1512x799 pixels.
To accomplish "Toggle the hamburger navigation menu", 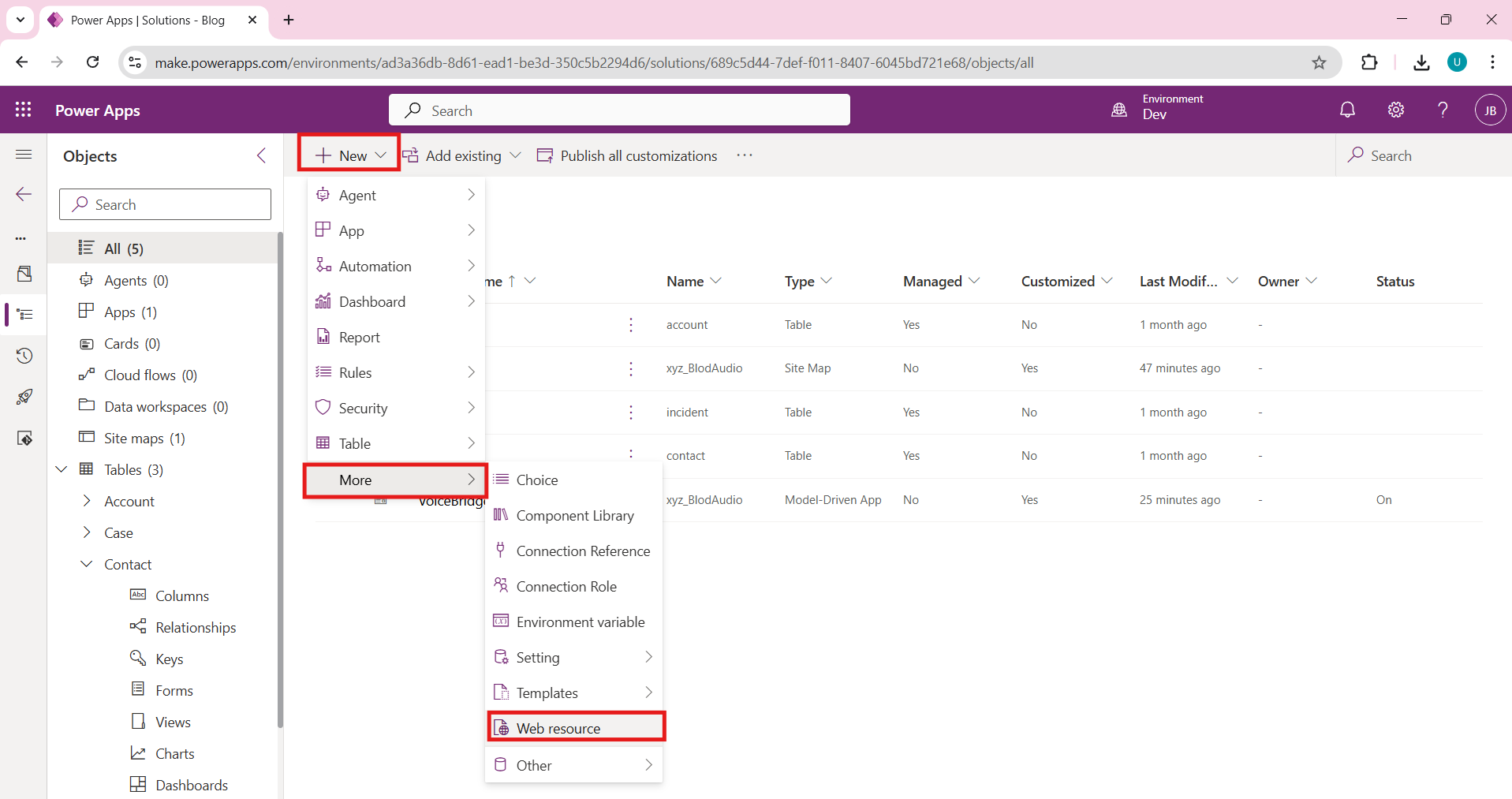I will coord(24,155).
